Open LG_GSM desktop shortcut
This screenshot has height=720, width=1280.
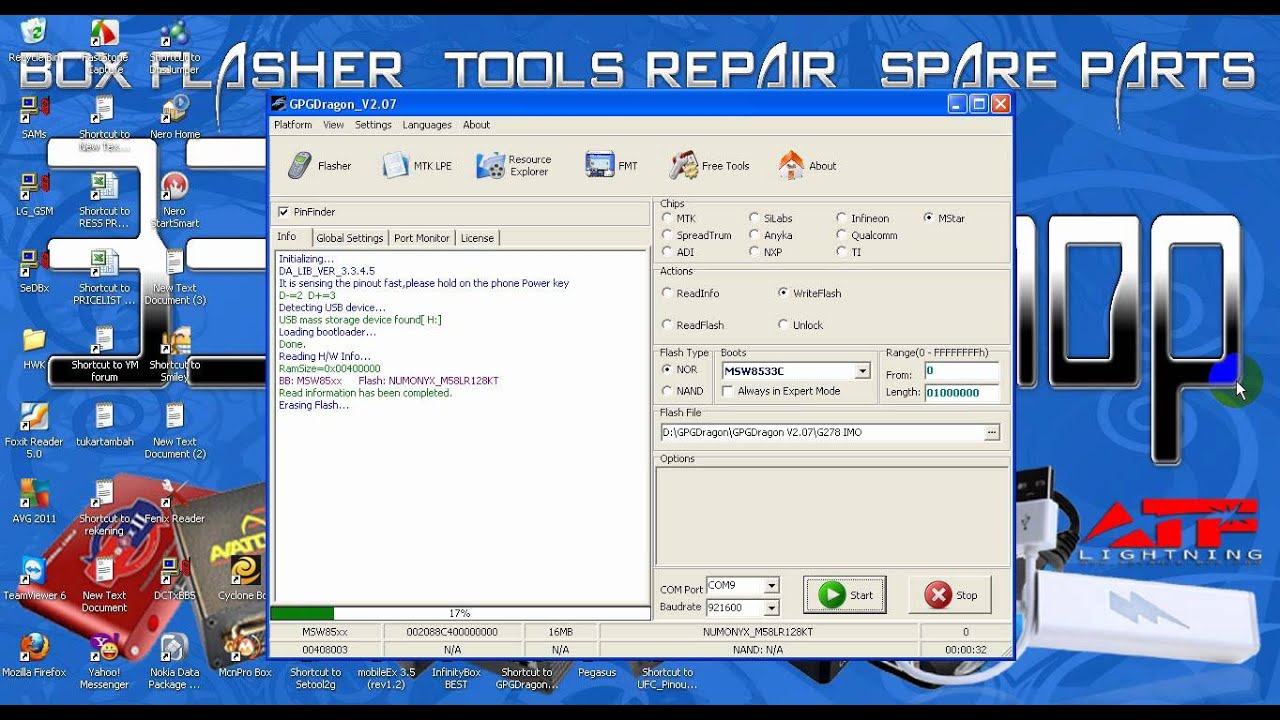[x=34, y=194]
